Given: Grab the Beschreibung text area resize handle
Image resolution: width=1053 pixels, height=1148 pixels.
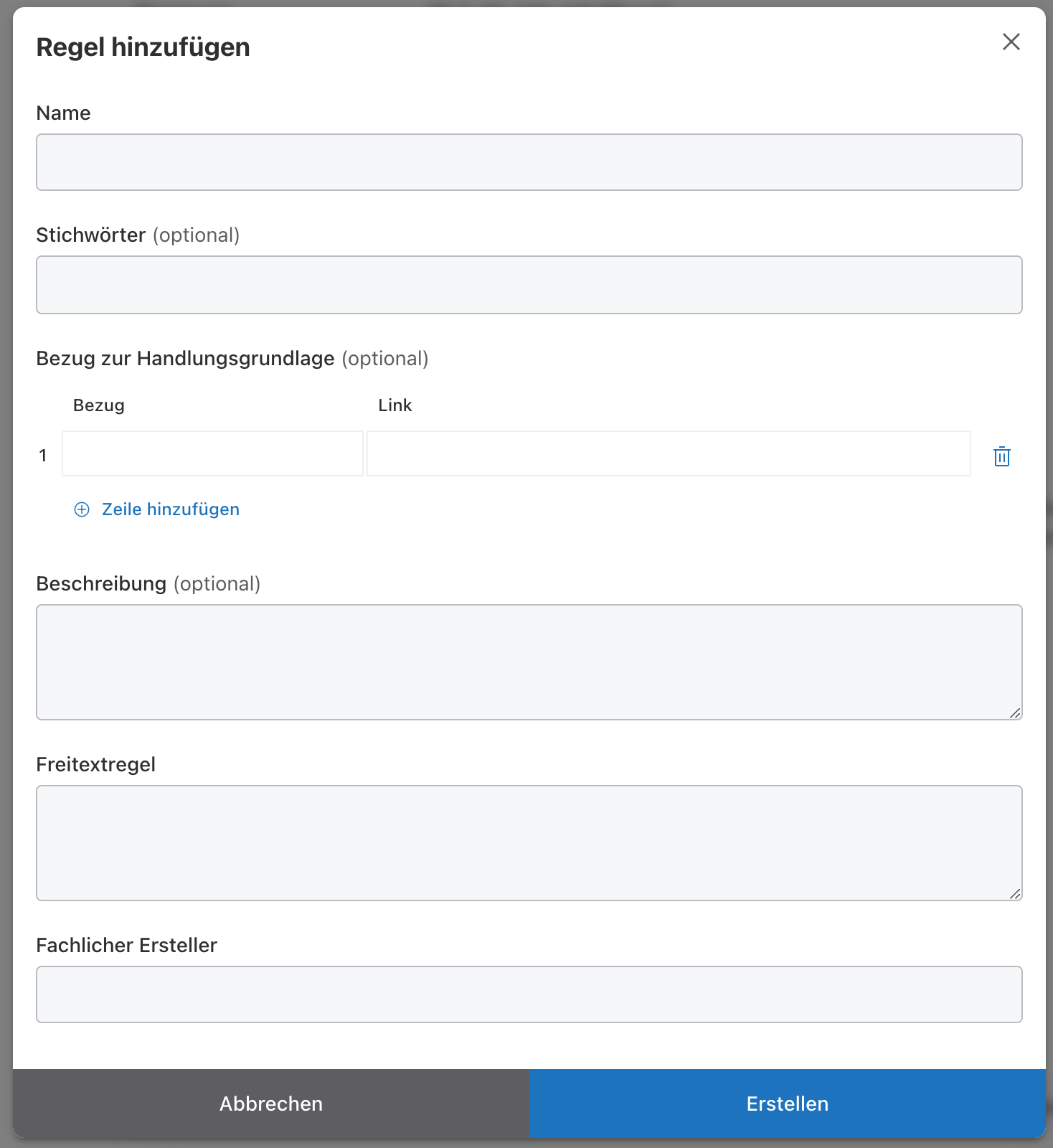Looking at the screenshot, I should [1015, 713].
